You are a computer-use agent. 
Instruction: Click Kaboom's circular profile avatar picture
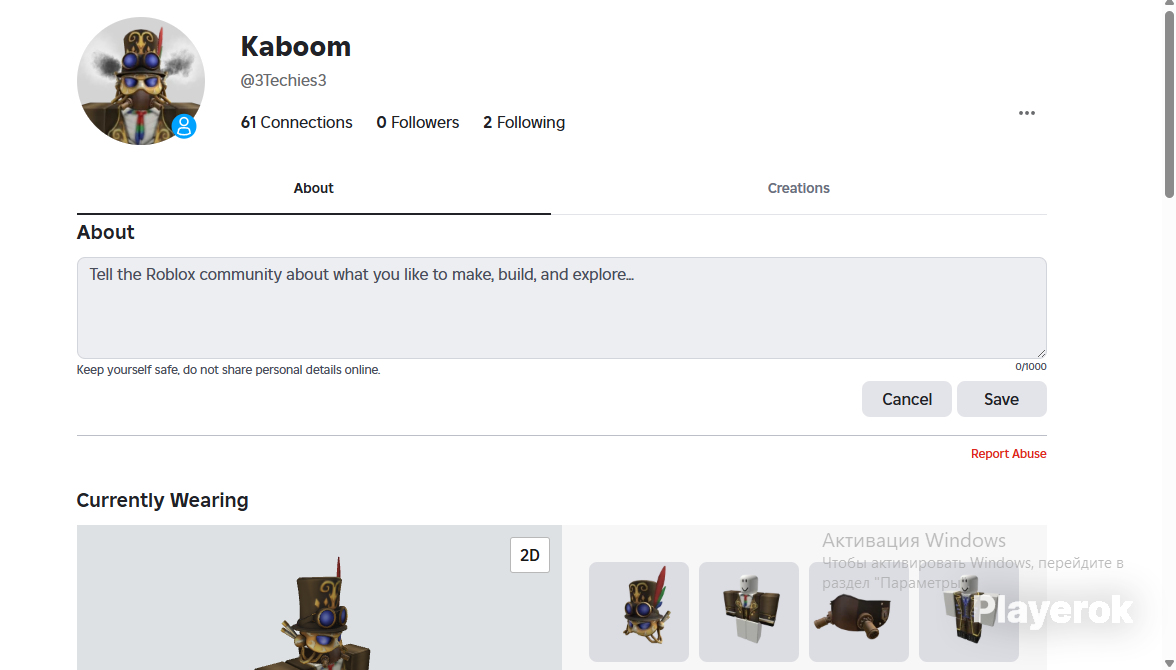[140, 81]
